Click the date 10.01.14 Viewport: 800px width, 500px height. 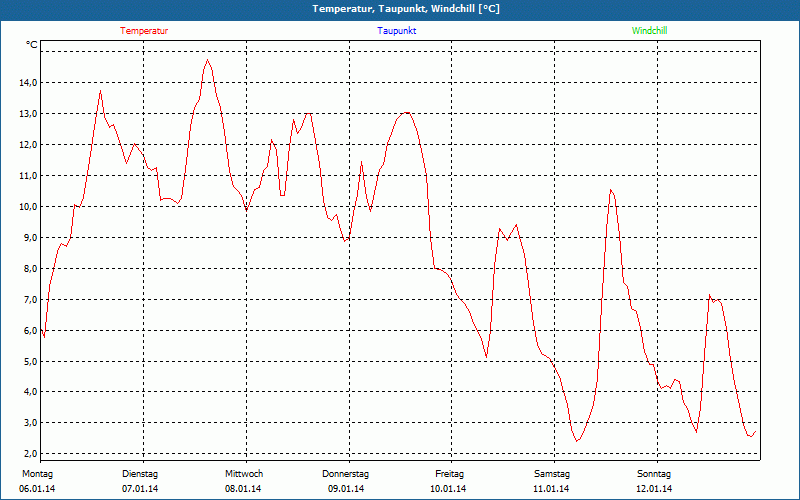(x=448, y=489)
